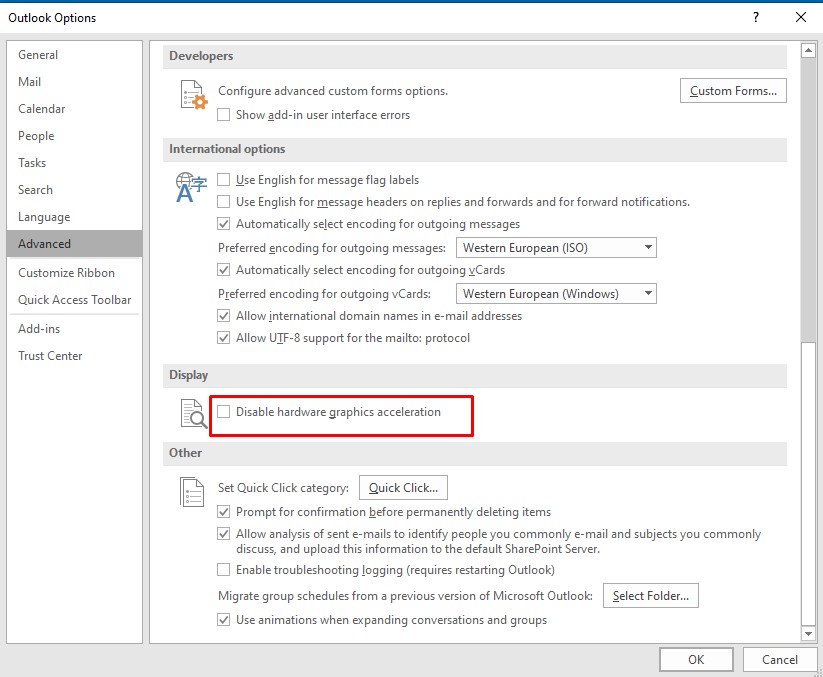Viewport: 823px width, 677px height.
Task: Click the International options globe language icon
Action: click(191, 187)
